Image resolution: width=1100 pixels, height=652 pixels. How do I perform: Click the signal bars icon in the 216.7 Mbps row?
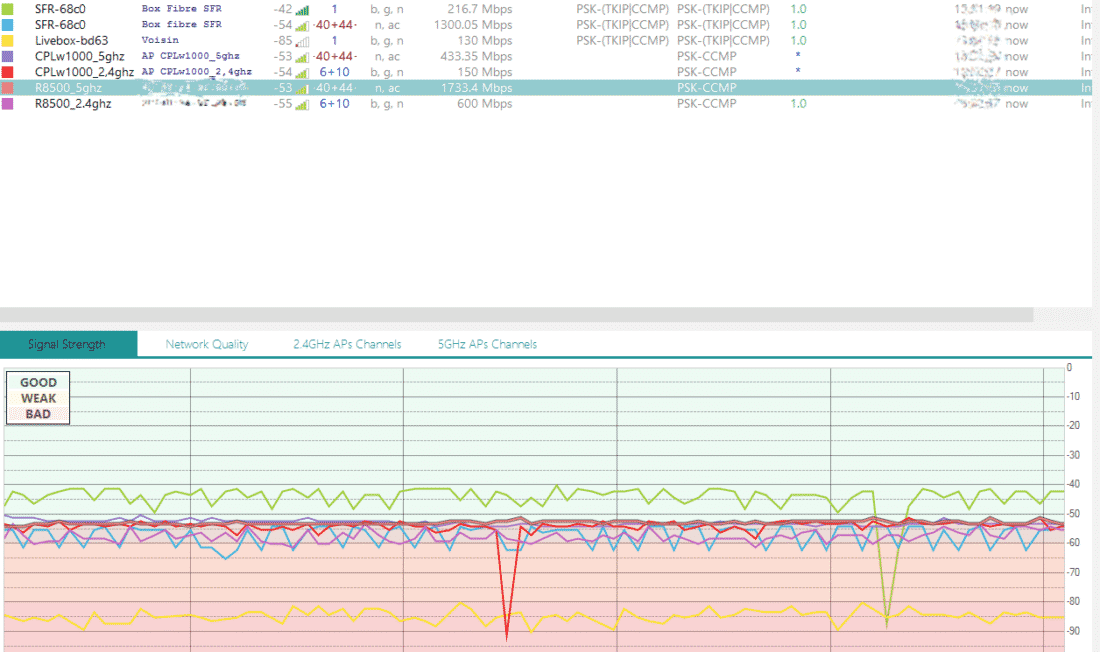coord(302,10)
